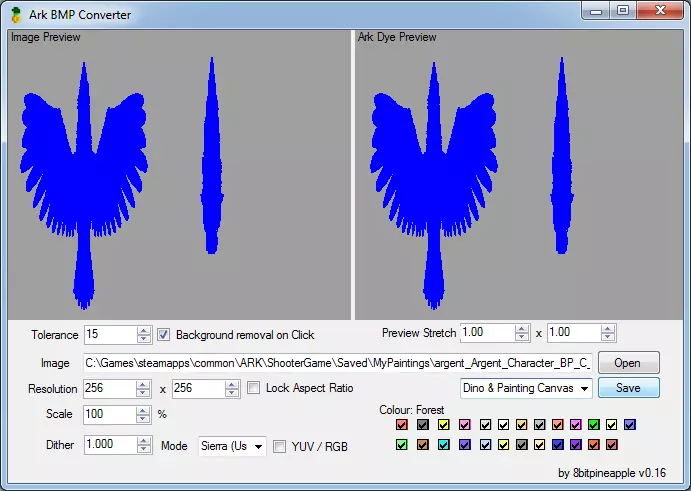The height and width of the screenshot is (491, 691).
Task: Click the pineapple app icon in title bar
Action: coord(16,15)
